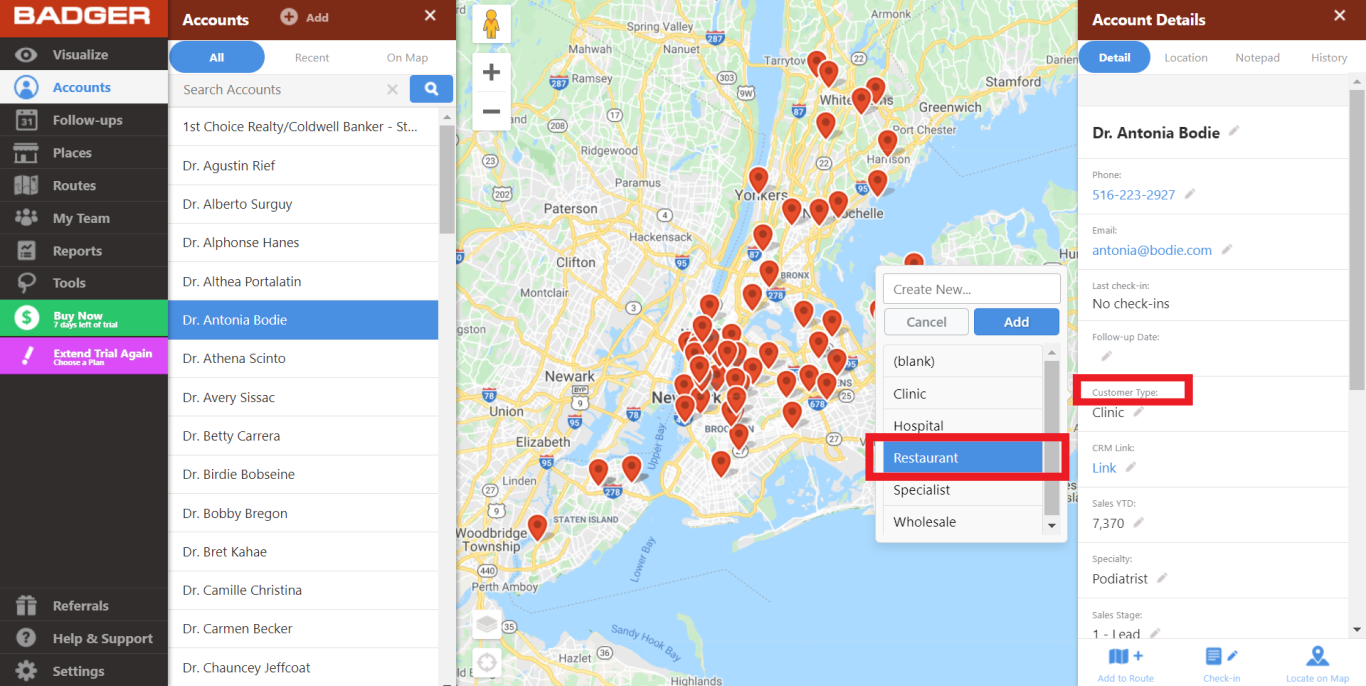Switch to the Location tab

[x=1186, y=58]
